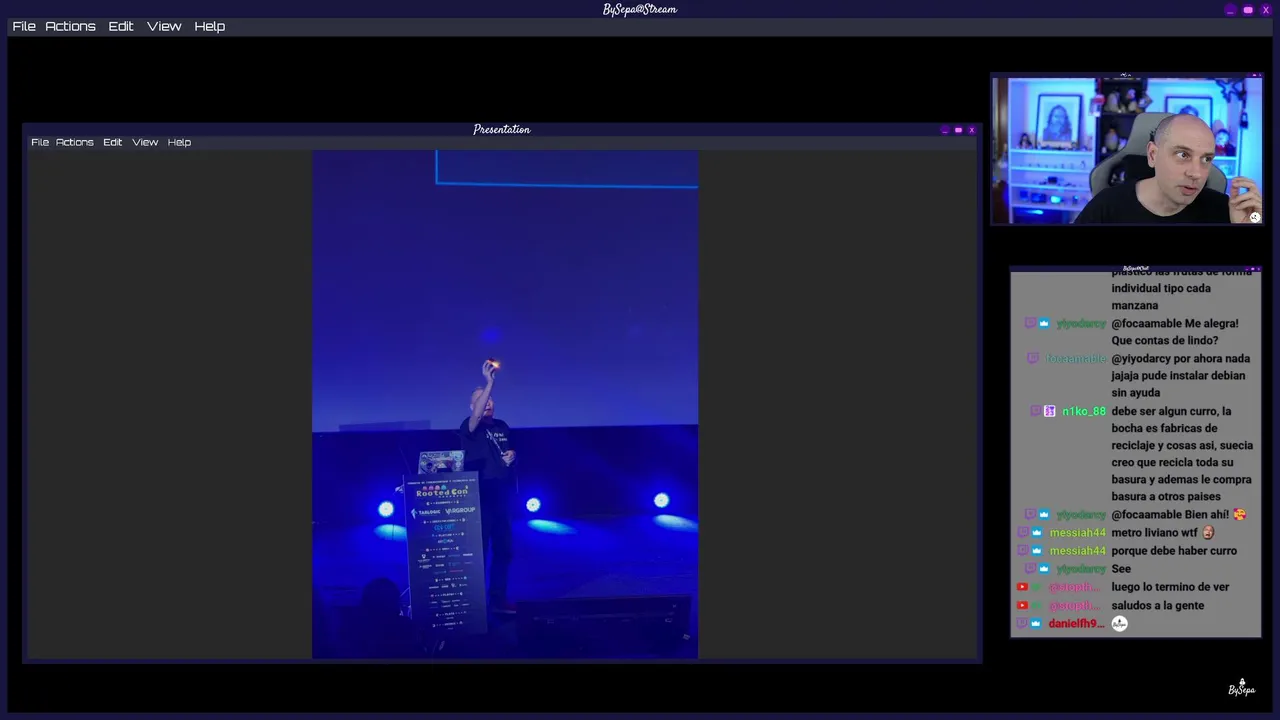This screenshot has height=720, width=1280.
Task: Click the Twitch icon beside n1ko_88
Action: click(x=1036, y=411)
